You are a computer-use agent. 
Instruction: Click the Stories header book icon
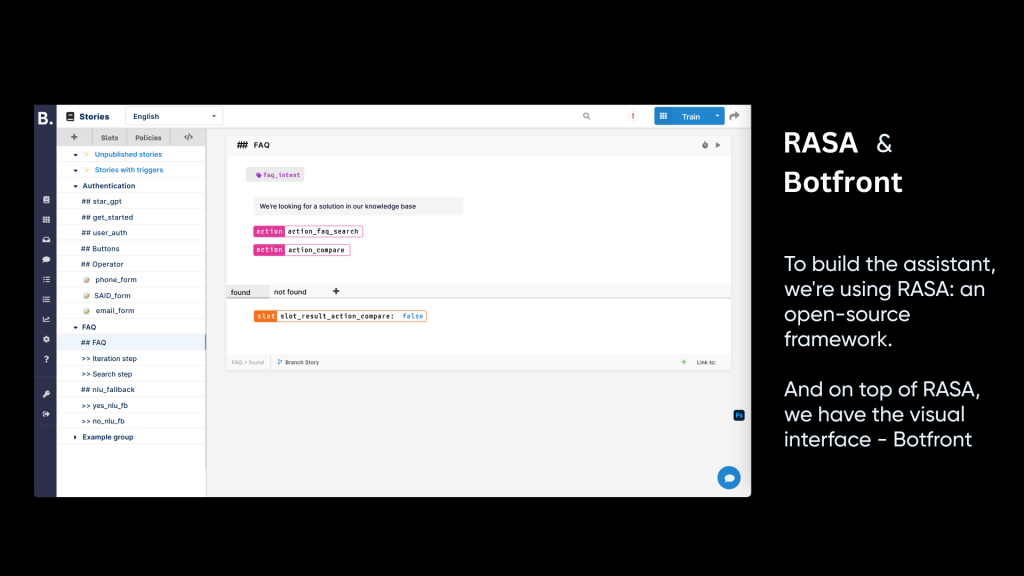(x=70, y=116)
